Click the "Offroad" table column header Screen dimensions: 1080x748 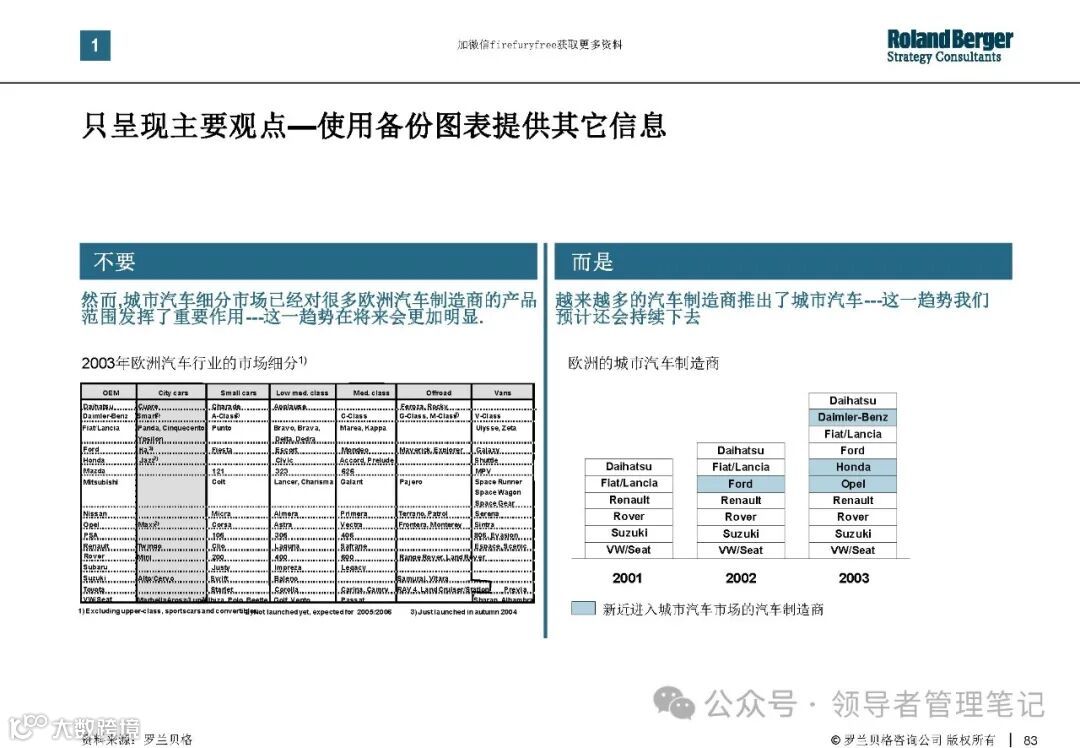point(438,393)
